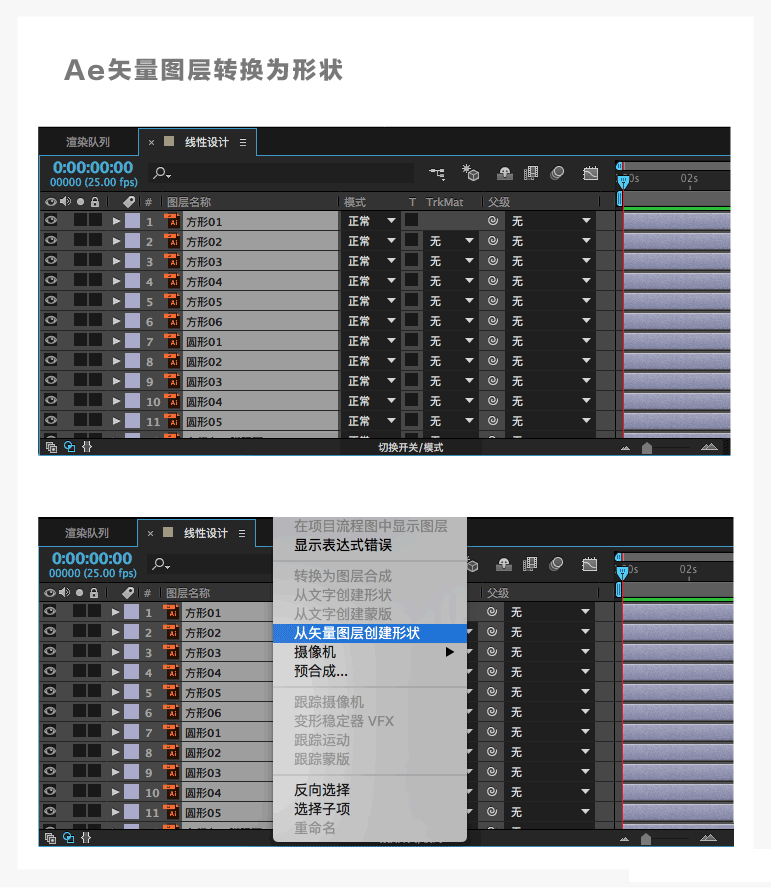
Task: Open composition mini-flowchart icon in top panel
Action: pyautogui.click(x=437, y=173)
